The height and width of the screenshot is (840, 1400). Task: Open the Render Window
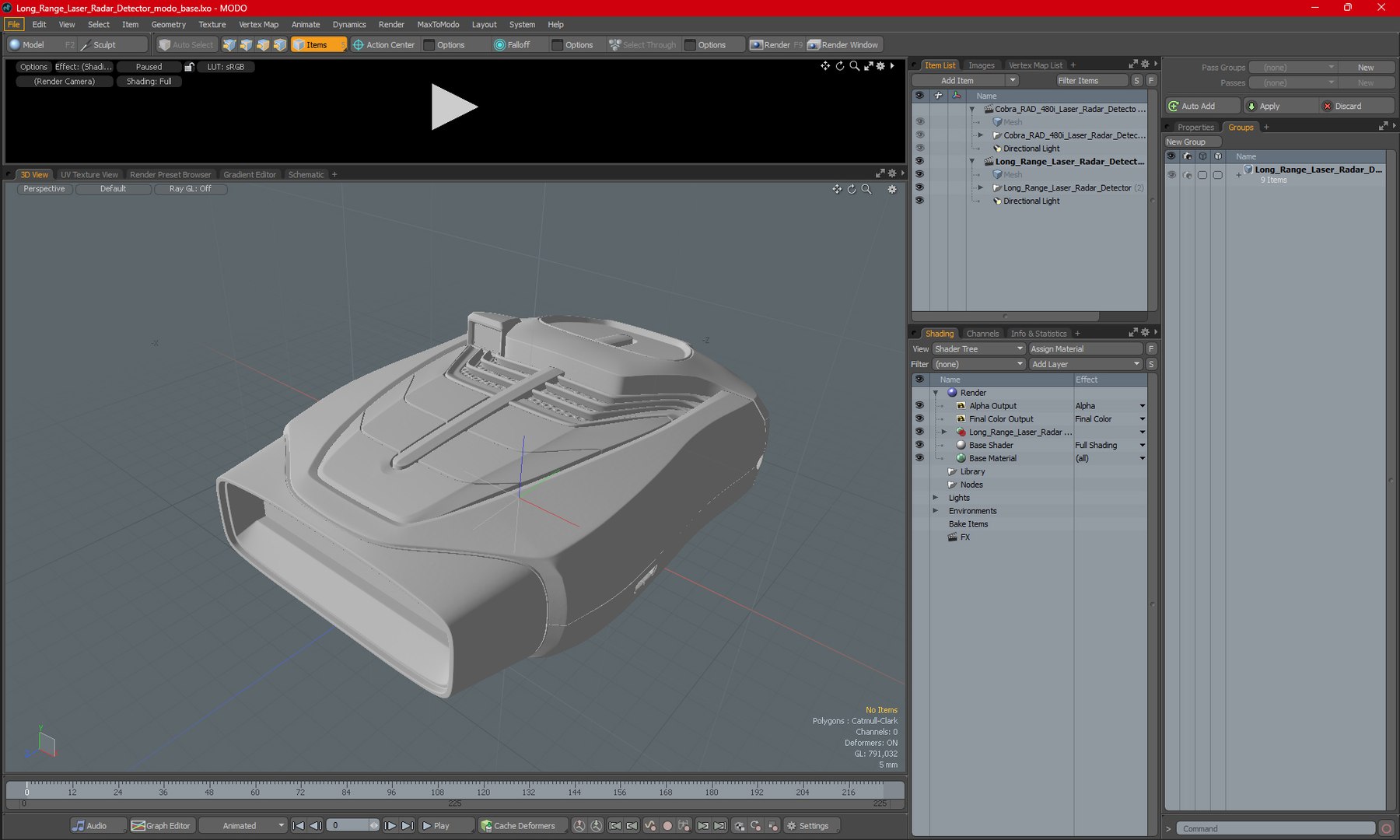point(843,45)
